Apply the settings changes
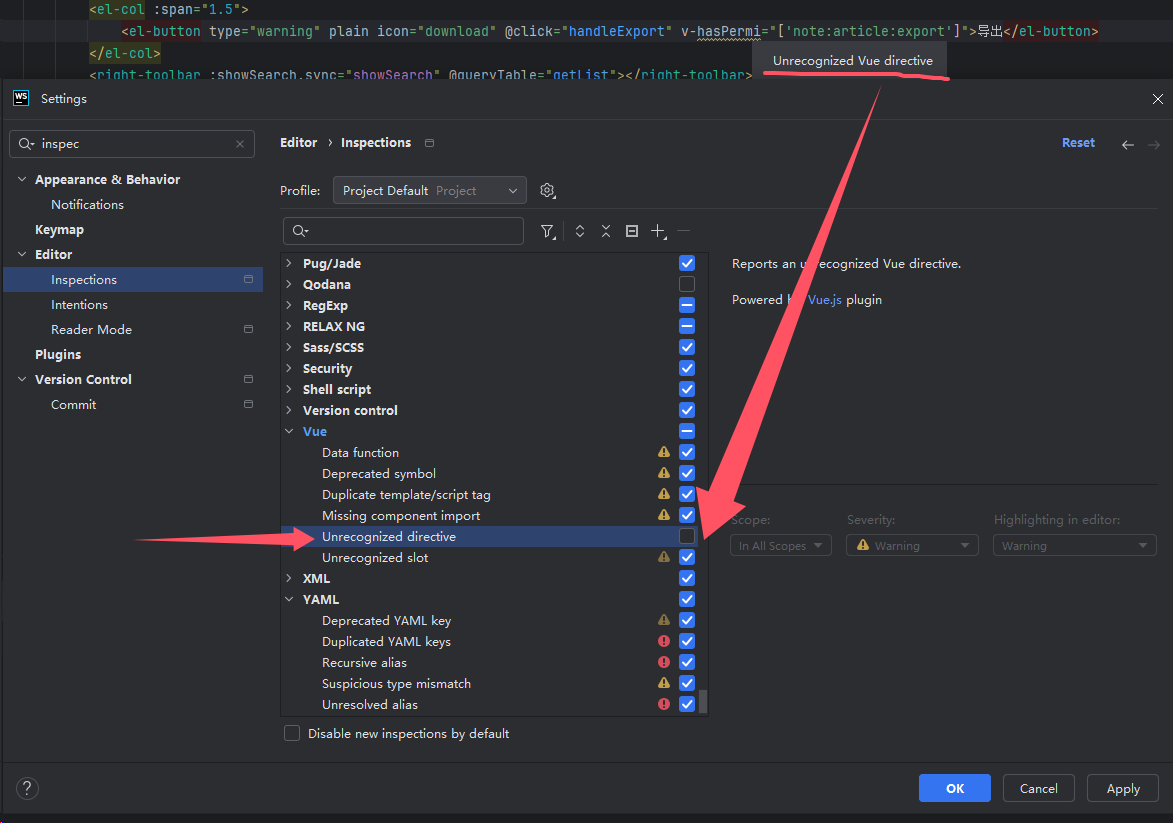This screenshot has height=823, width=1173. tap(1122, 788)
